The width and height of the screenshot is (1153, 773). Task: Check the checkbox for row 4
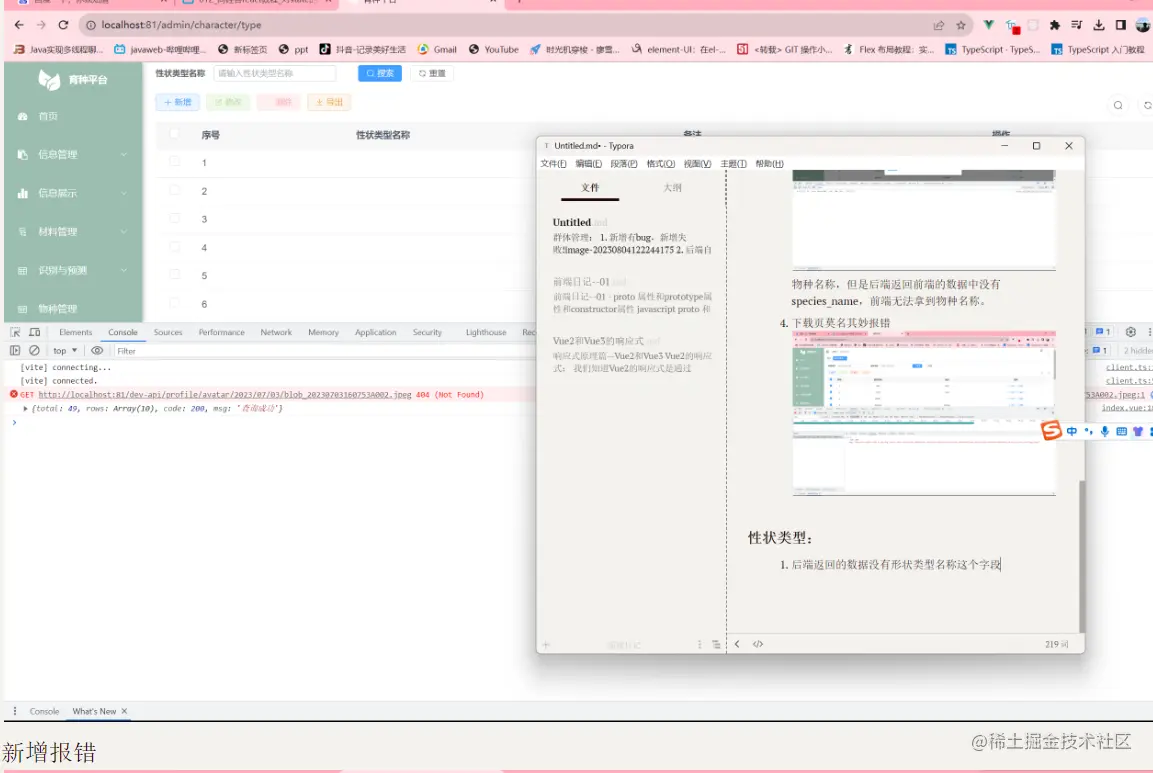174,246
